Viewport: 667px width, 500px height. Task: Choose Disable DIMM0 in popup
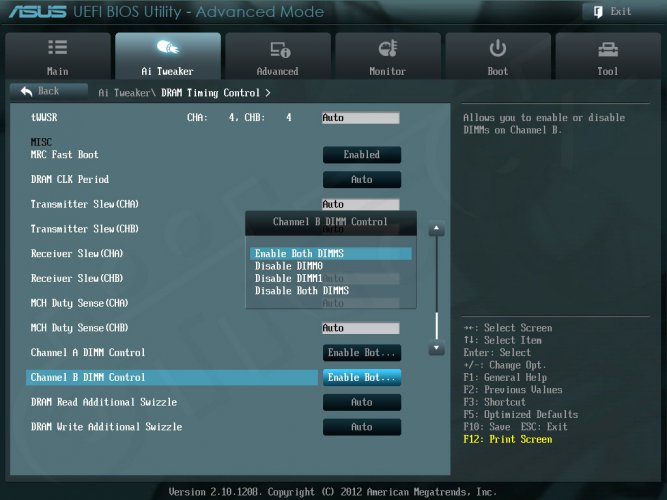pyautogui.click(x=288, y=266)
